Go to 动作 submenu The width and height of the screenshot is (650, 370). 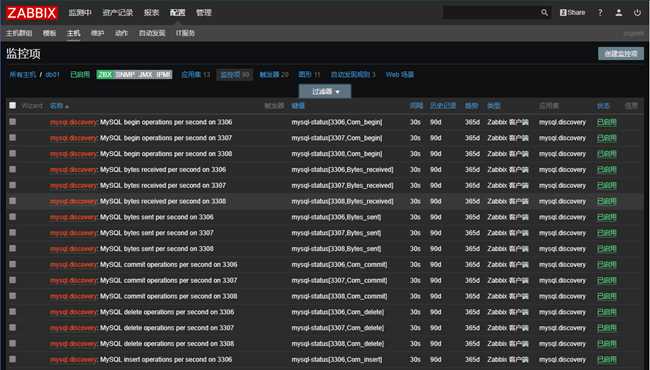click(x=121, y=33)
